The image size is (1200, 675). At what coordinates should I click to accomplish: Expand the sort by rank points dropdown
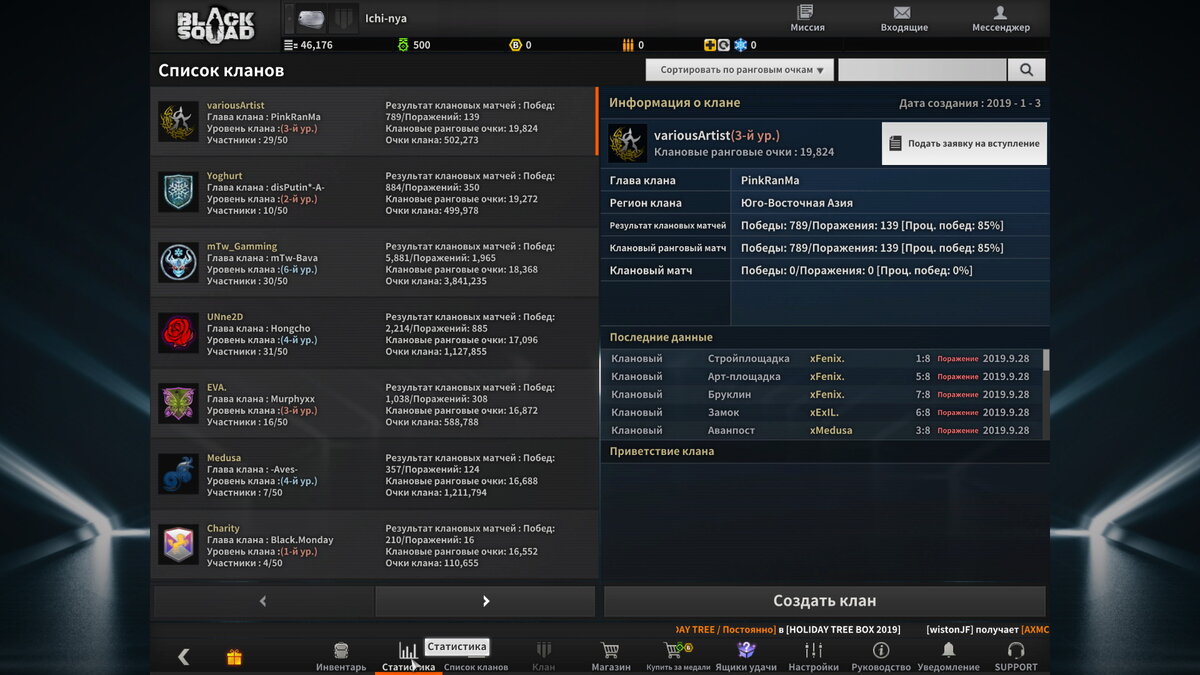pyautogui.click(x=740, y=70)
